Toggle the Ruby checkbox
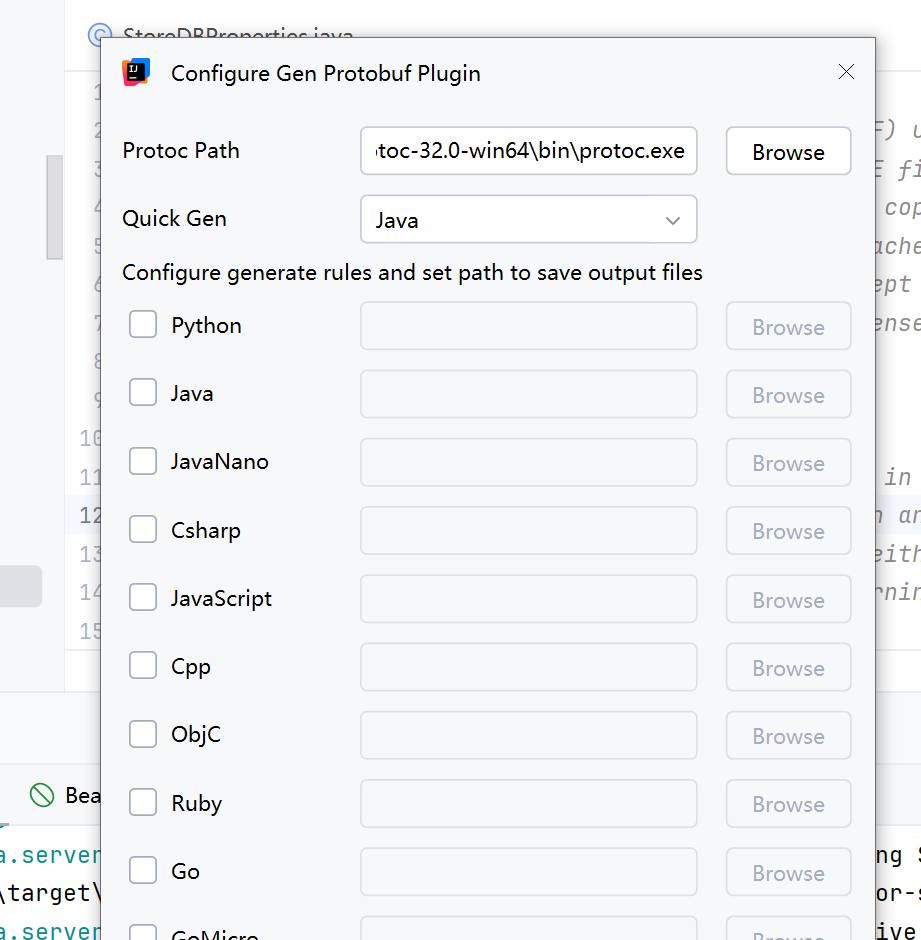 [143, 803]
